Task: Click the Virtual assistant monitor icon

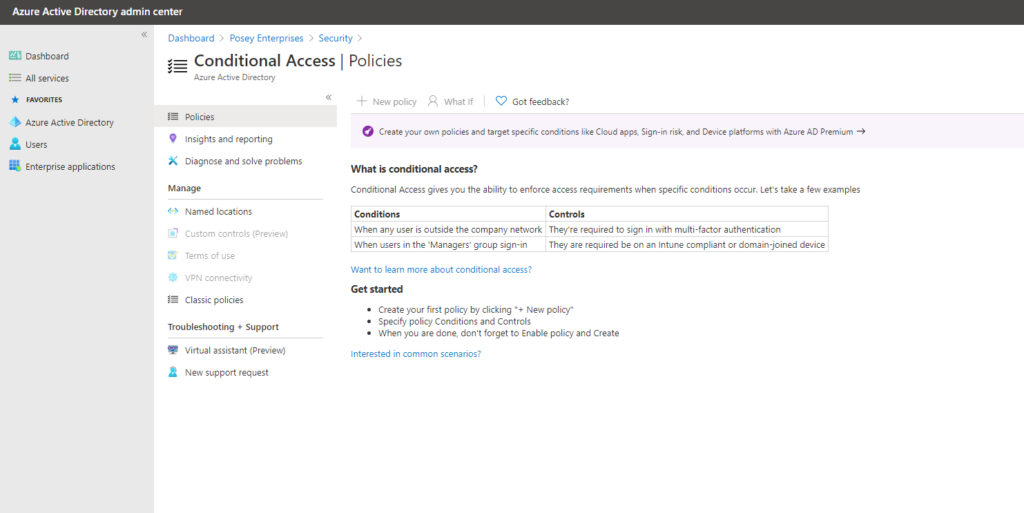Action: click(x=172, y=350)
